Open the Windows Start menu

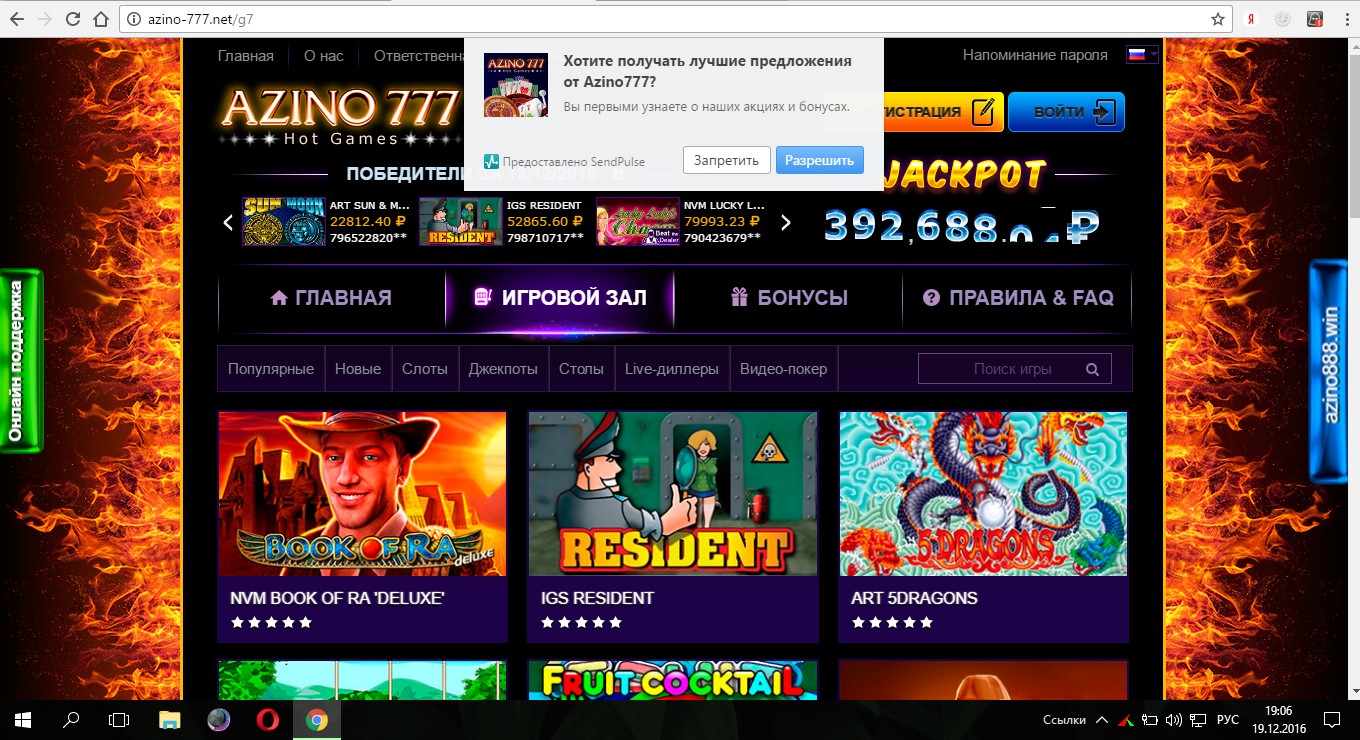tap(24, 720)
